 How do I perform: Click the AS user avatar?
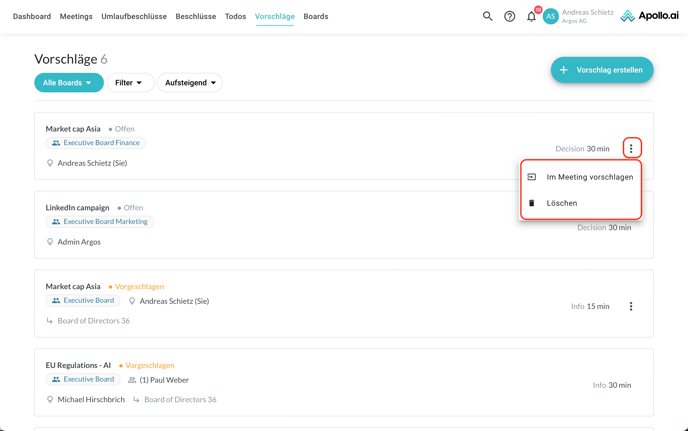[550, 16]
